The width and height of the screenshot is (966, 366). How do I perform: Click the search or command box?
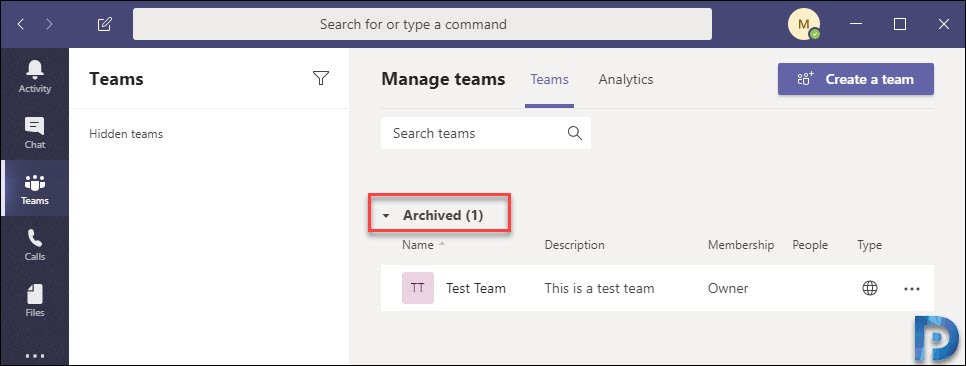(422, 25)
